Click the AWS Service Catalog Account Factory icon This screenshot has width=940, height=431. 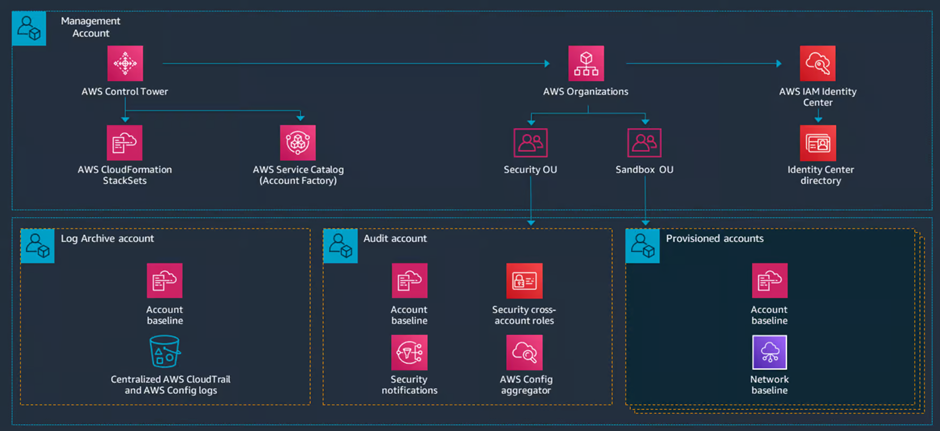coord(298,143)
